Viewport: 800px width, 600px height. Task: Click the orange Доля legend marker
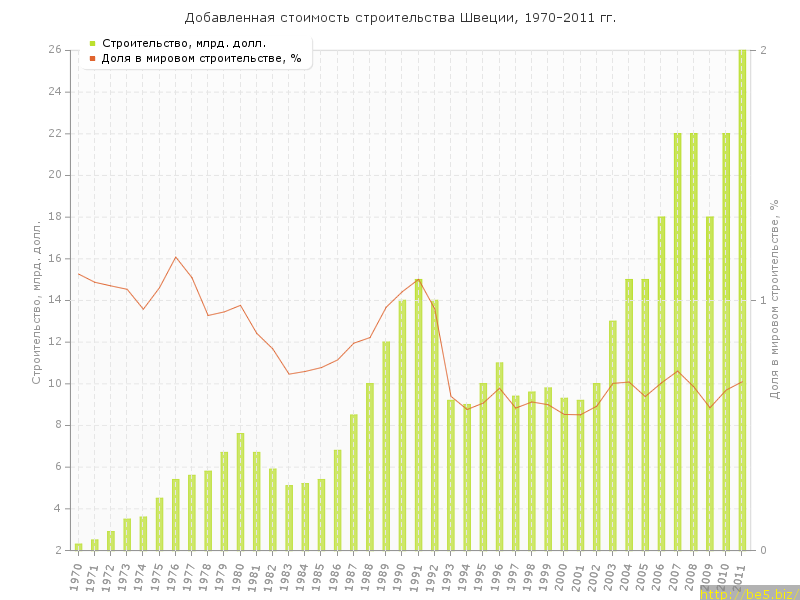coord(92,58)
